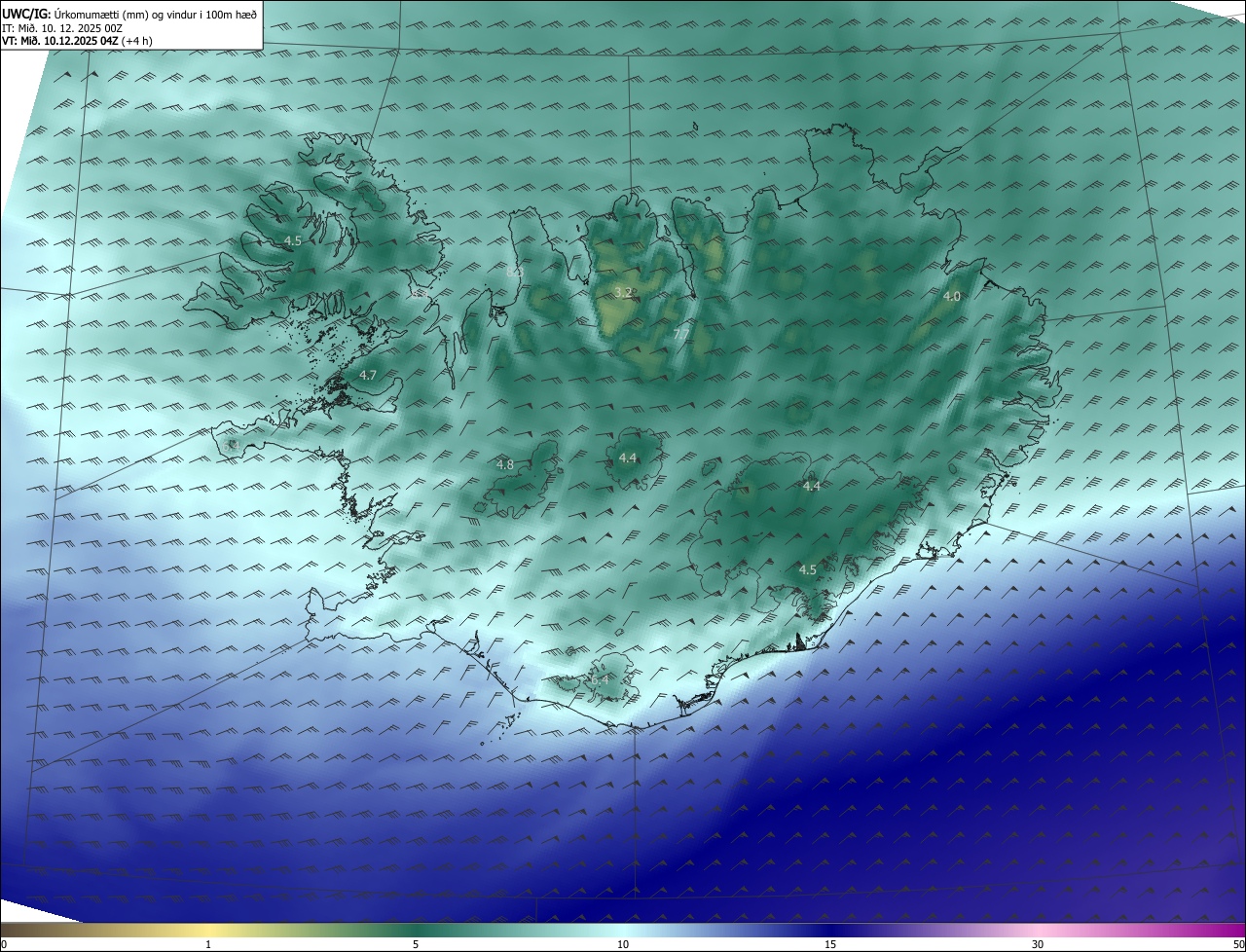Image resolution: width=1246 pixels, height=952 pixels.
Task: Click the 8.3 value label
Action: pos(513,272)
